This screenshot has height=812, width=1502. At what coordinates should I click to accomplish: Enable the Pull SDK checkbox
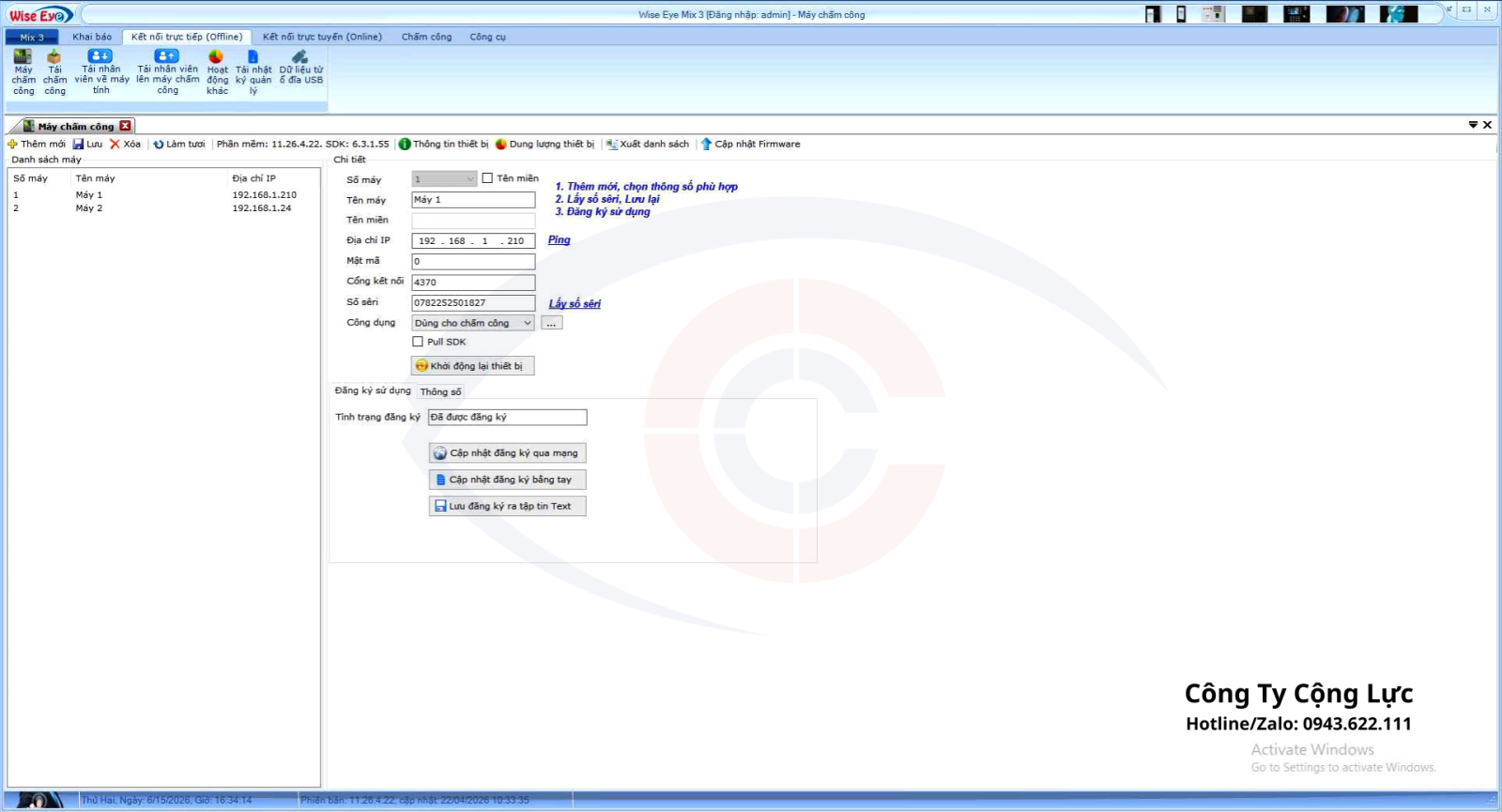point(418,342)
